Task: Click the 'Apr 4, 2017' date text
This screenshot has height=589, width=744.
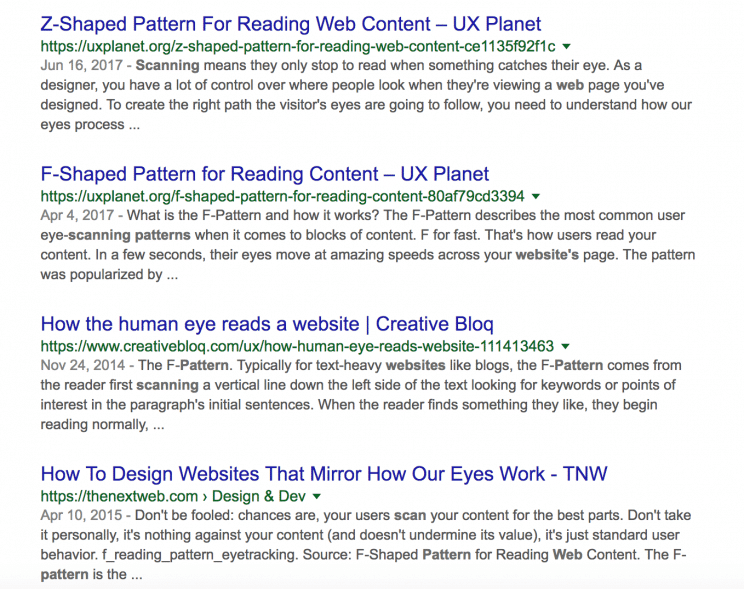Action: coord(77,215)
